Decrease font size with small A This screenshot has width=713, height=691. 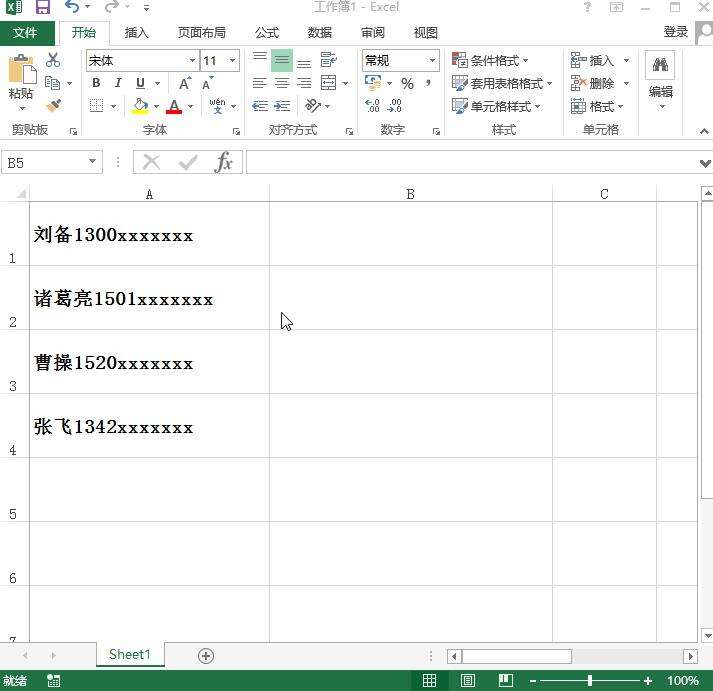(207, 84)
